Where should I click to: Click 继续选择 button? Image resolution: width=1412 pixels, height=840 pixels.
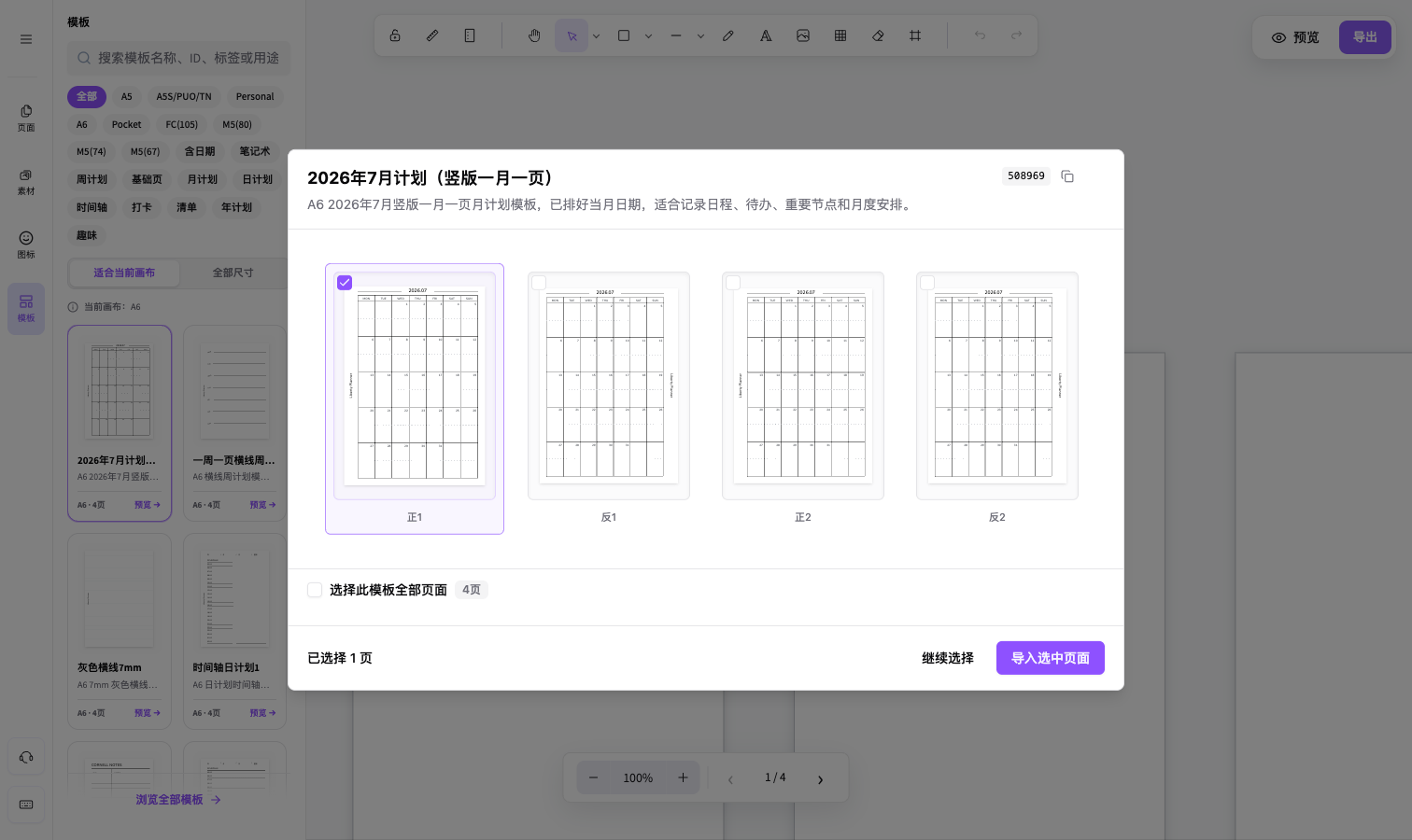(948, 658)
